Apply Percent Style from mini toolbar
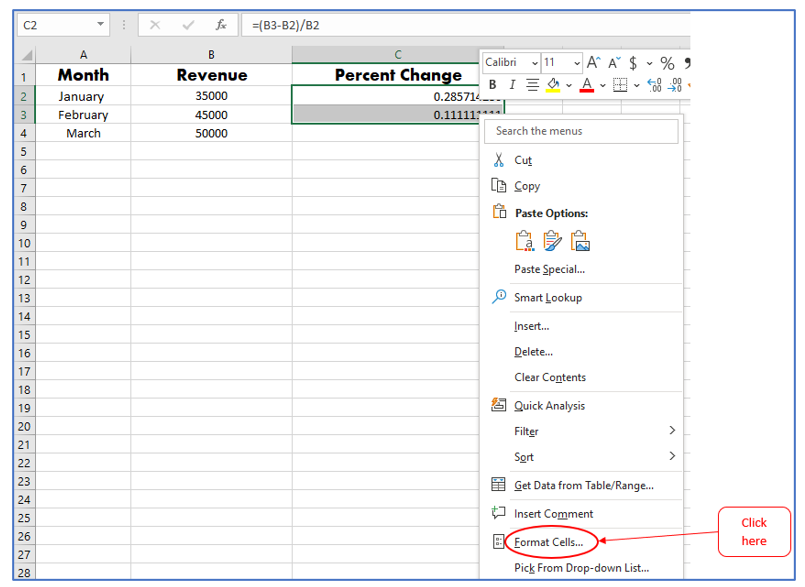This screenshot has width=805, height=587. [667, 63]
